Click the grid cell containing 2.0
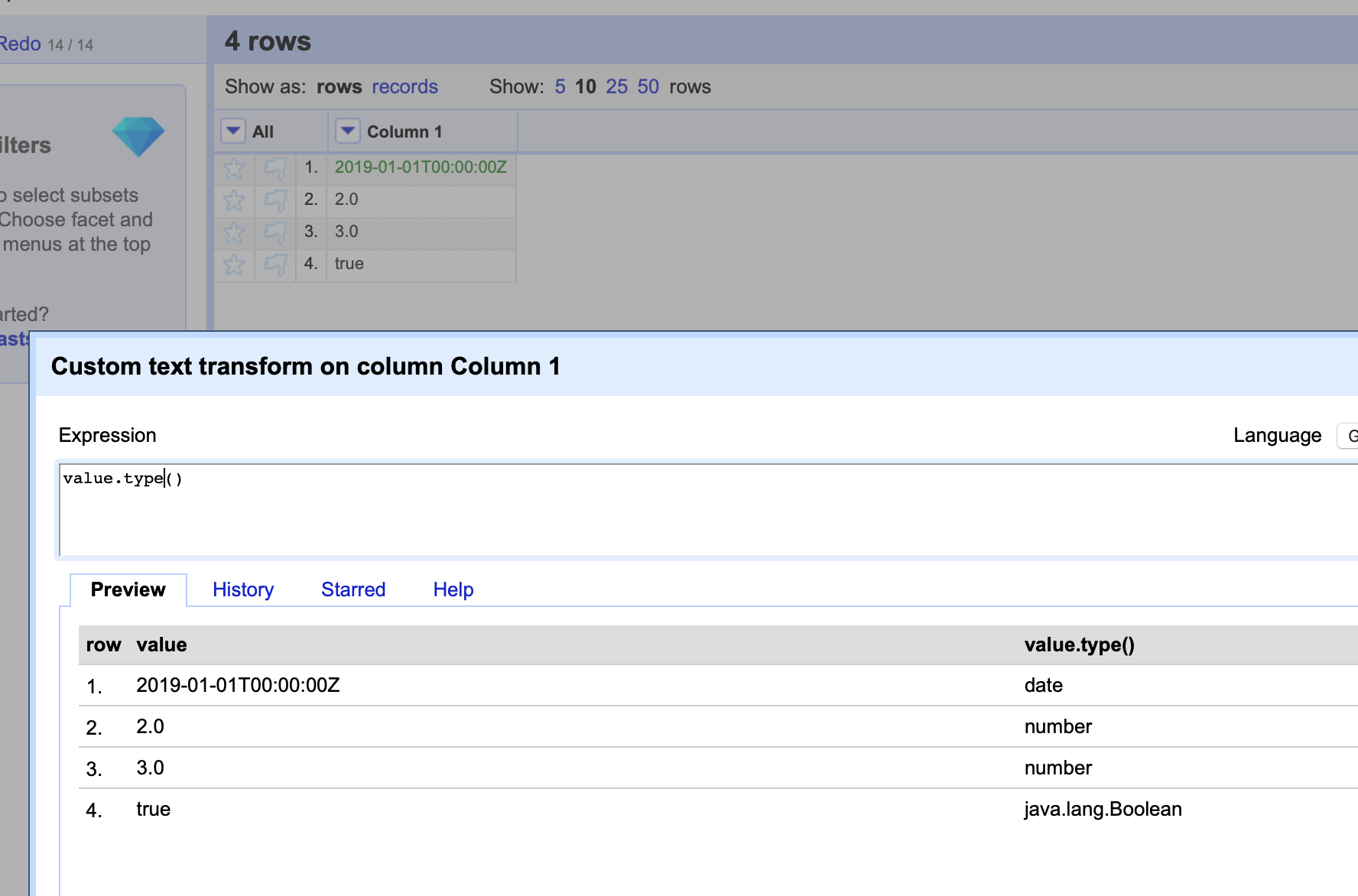The width and height of the screenshot is (1358, 896). coord(421,200)
